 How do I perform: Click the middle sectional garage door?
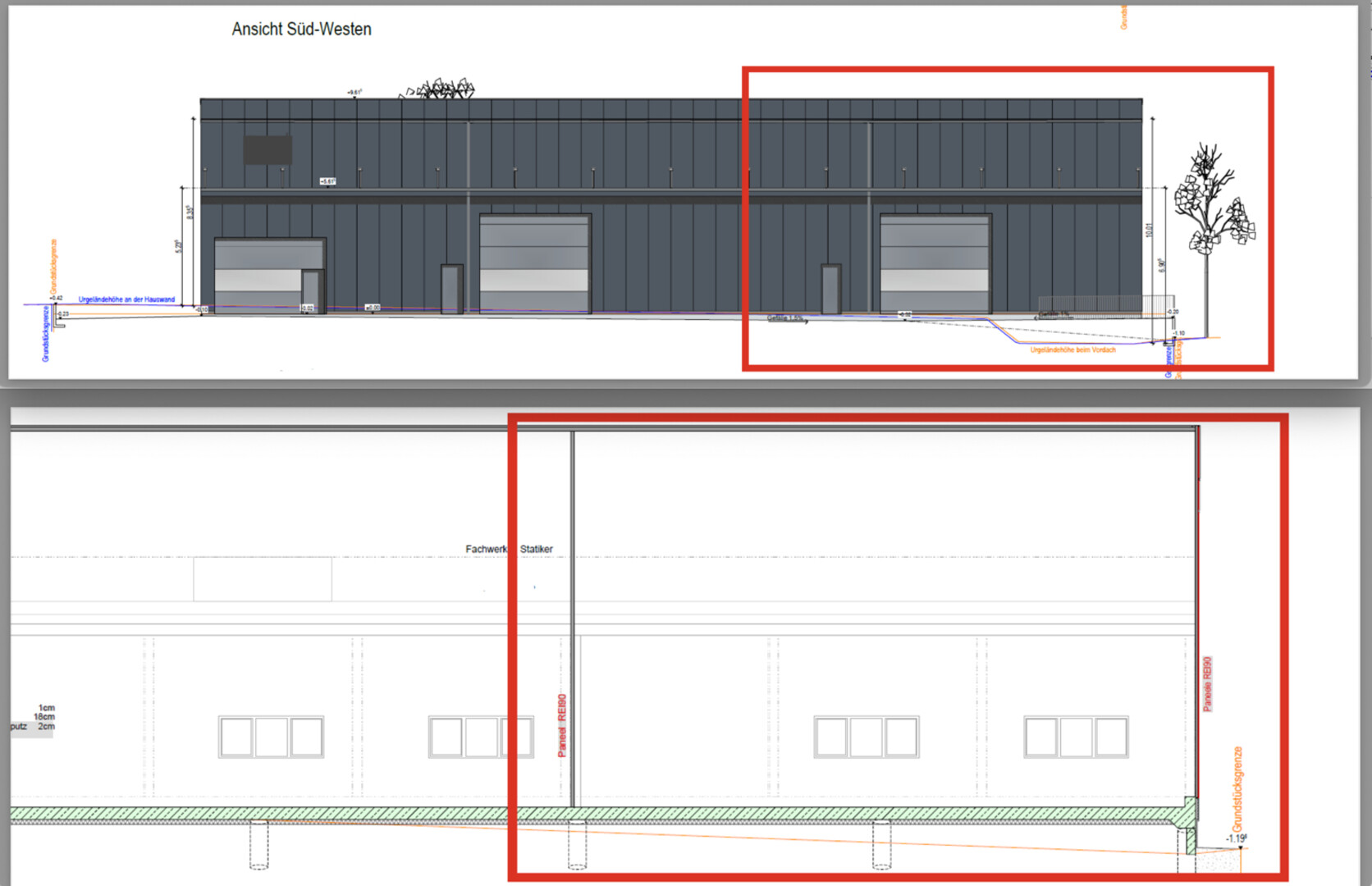[534, 263]
